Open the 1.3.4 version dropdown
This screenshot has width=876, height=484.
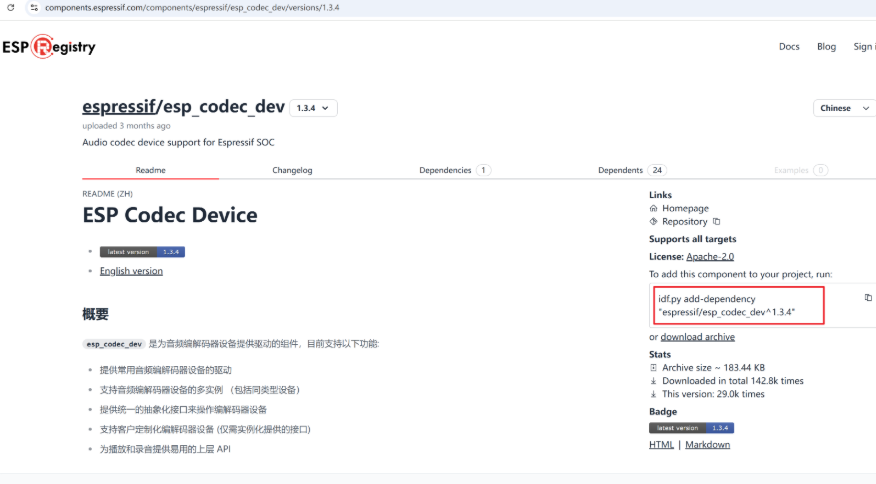(x=313, y=108)
